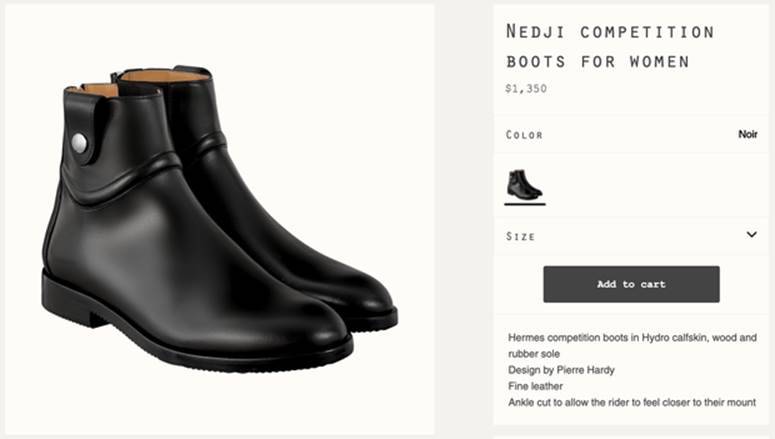The height and width of the screenshot is (439, 775).
Task: Click the Fine leather description line
Action: point(535,386)
